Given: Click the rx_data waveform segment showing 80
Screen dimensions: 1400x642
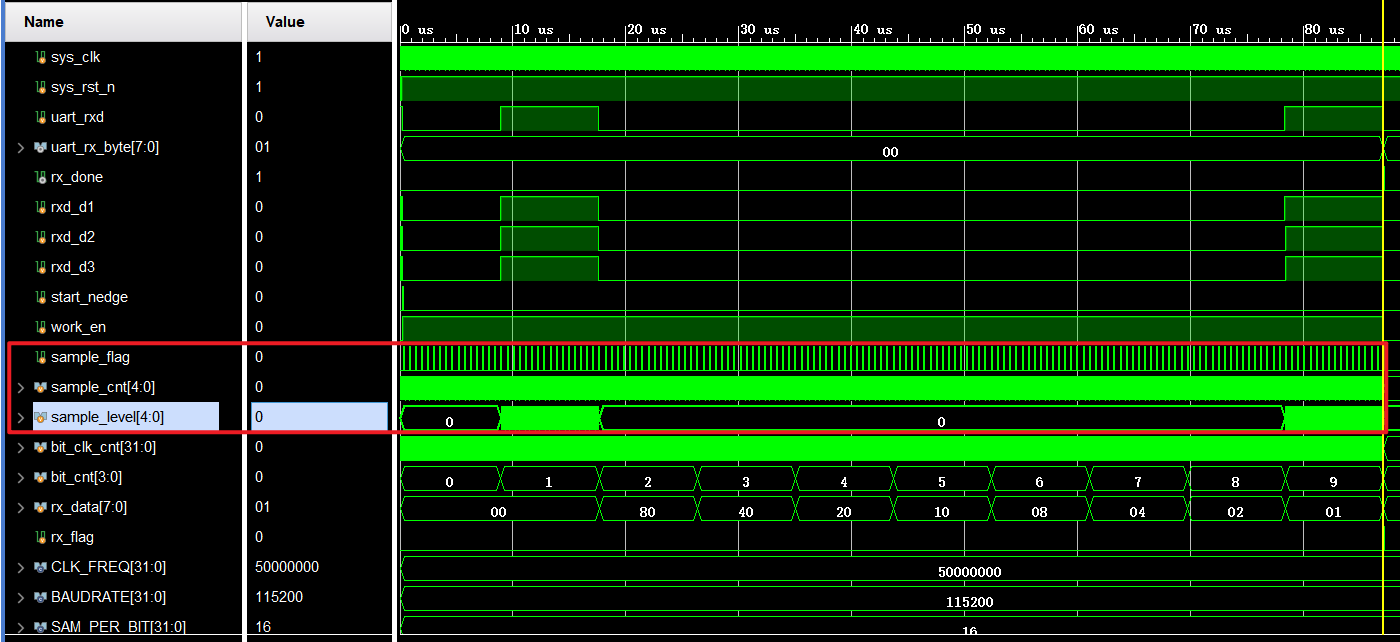Looking at the screenshot, I should coord(647,512).
